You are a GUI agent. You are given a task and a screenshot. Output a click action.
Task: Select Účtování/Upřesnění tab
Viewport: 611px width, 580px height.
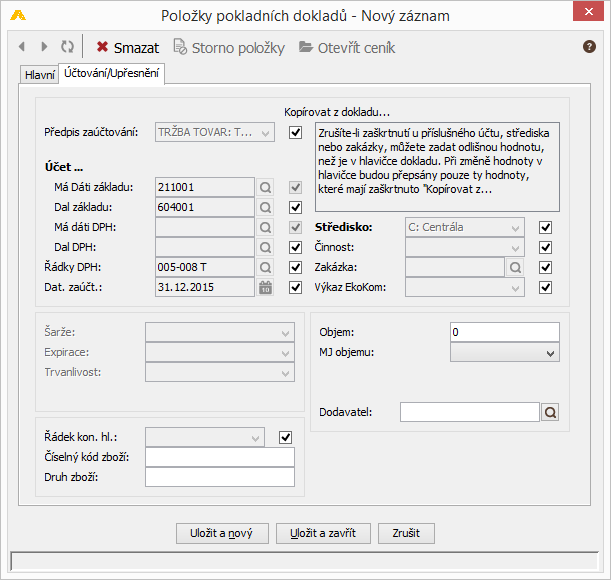point(111,73)
